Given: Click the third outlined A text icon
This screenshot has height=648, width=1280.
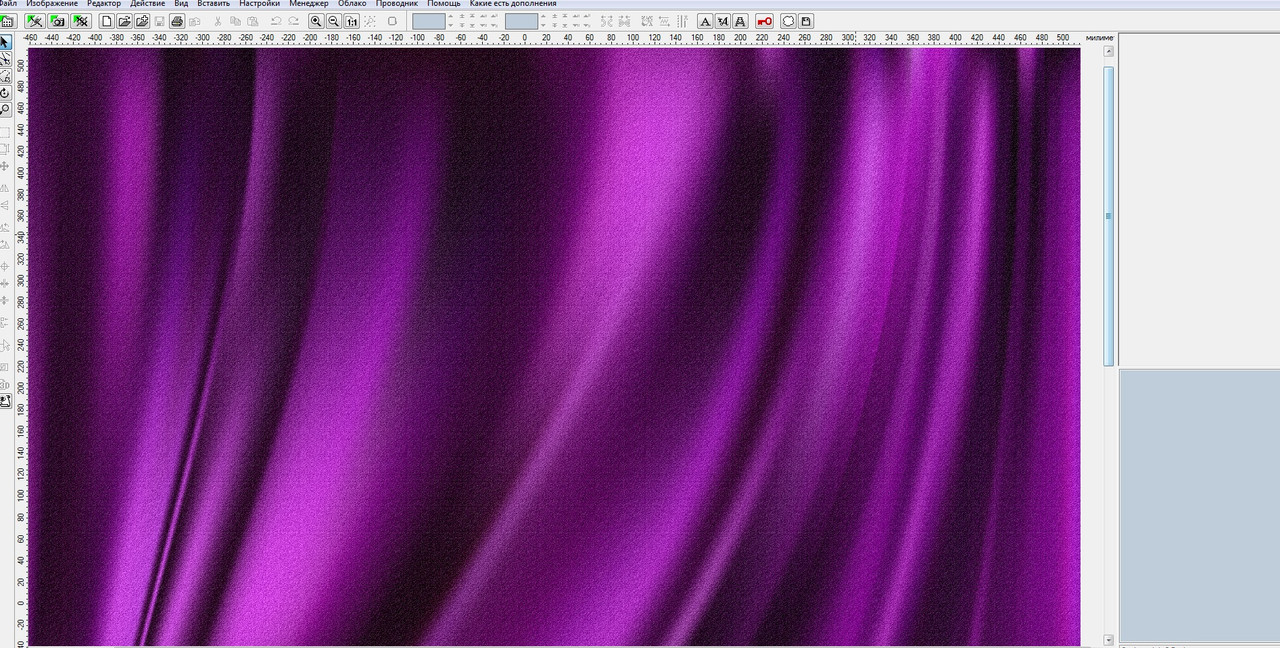Looking at the screenshot, I should click(x=740, y=21).
